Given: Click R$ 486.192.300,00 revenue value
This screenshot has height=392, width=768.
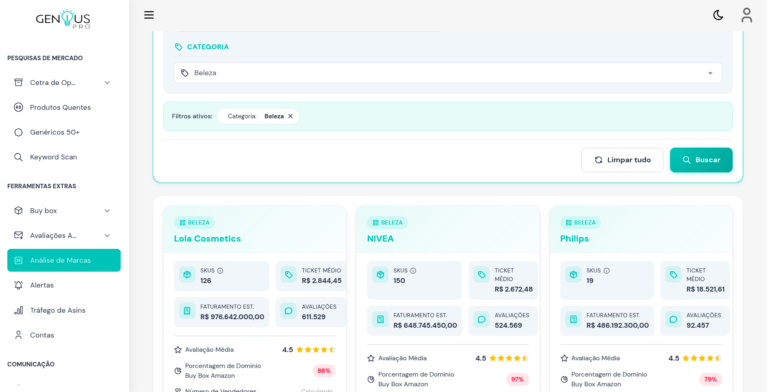Looking at the screenshot, I should [x=618, y=325].
